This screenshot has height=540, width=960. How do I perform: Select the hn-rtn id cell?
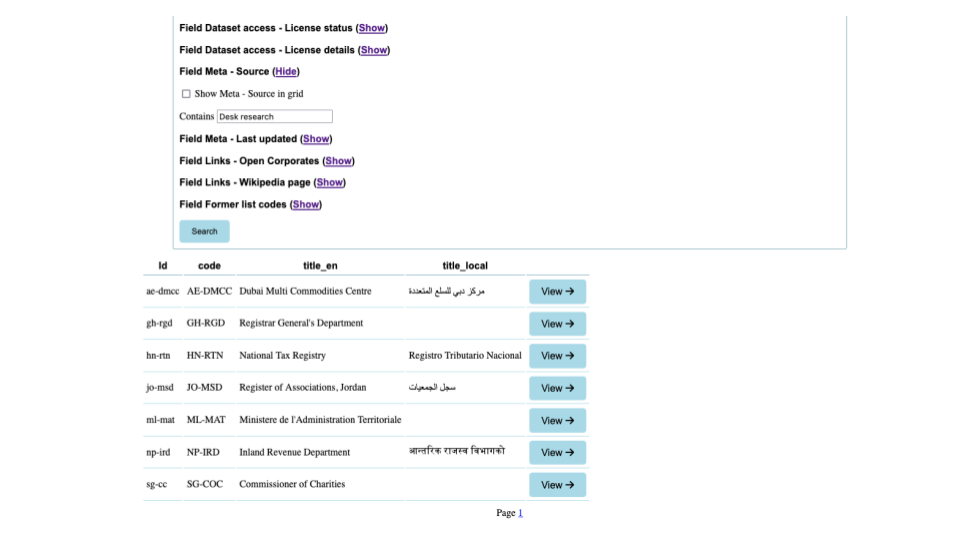click(x=158, y=356)
